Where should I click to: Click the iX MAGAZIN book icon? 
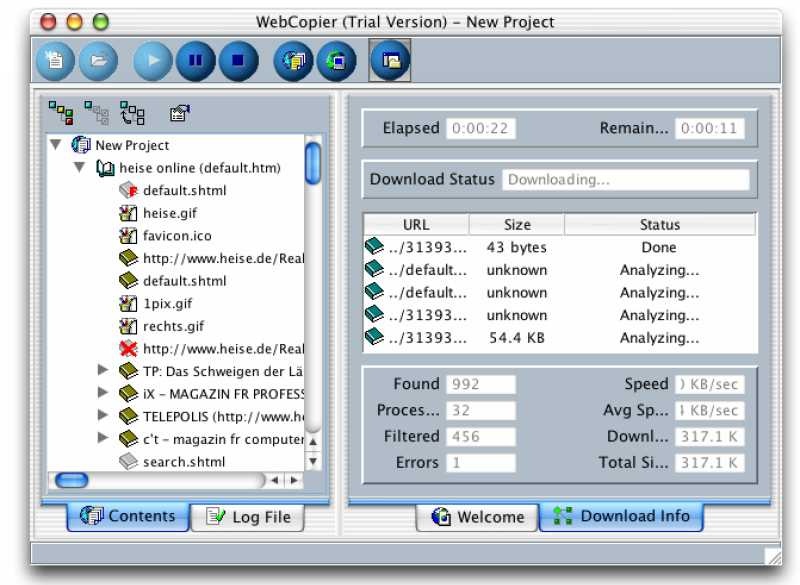click(129, 393)
